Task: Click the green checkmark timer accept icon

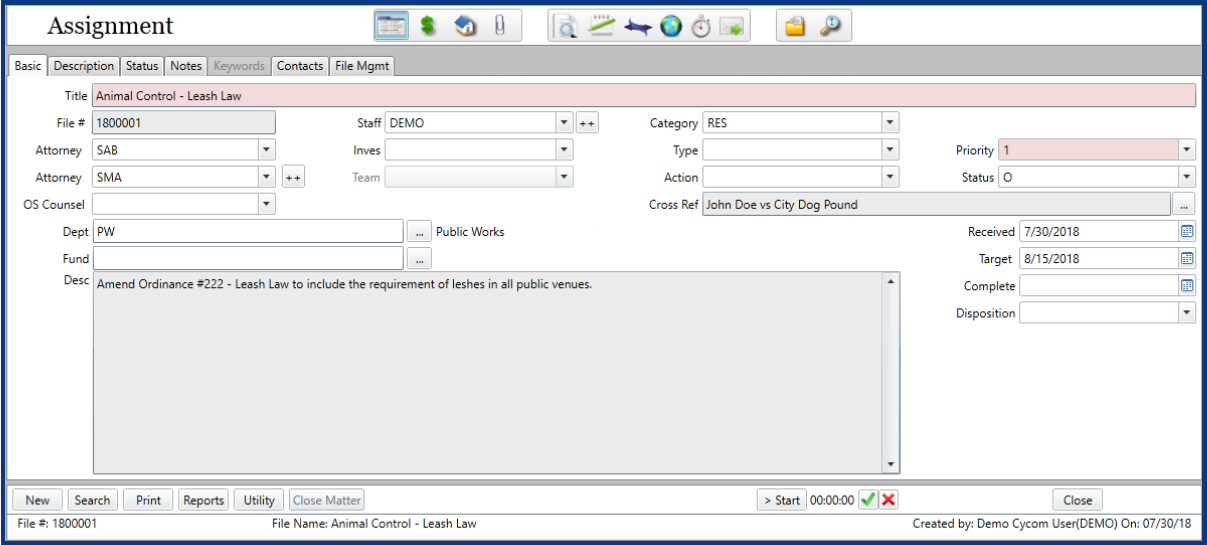Action: point(868,500)
